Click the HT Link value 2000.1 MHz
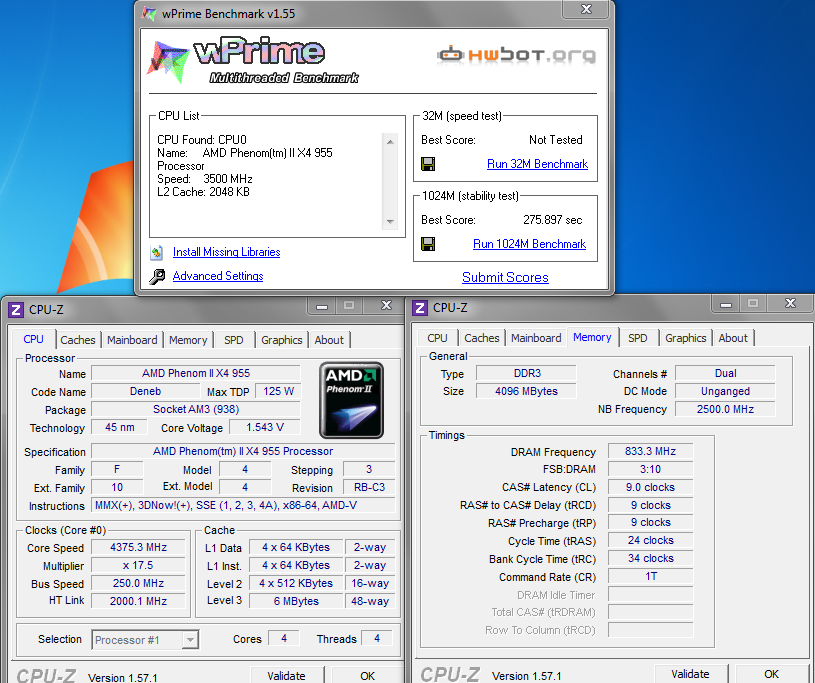 [x=138, y=601]
